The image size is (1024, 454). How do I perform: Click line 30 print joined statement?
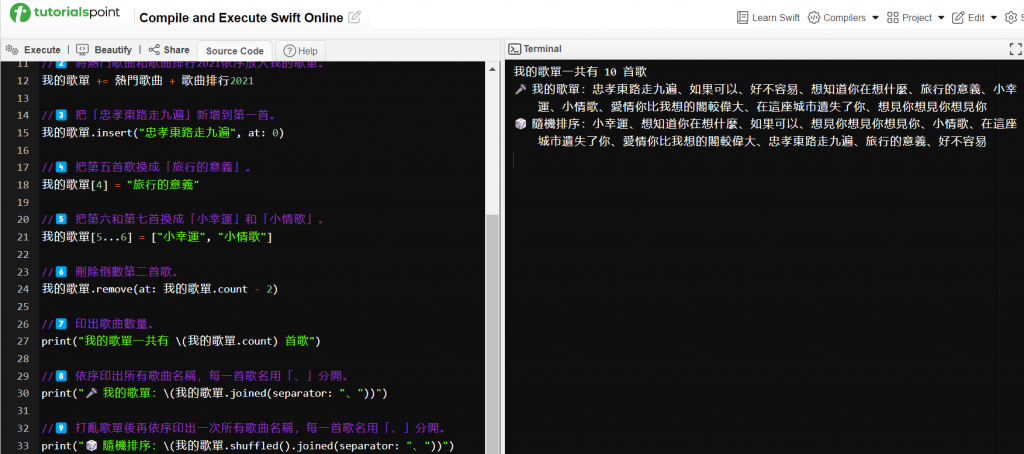pyautogui.click(x=215, y=393)
